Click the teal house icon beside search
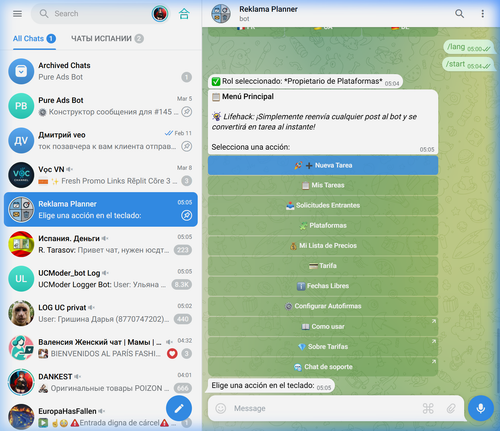This screenshot has width=500, height=431. pyautogui.click(x=184, y=14)
